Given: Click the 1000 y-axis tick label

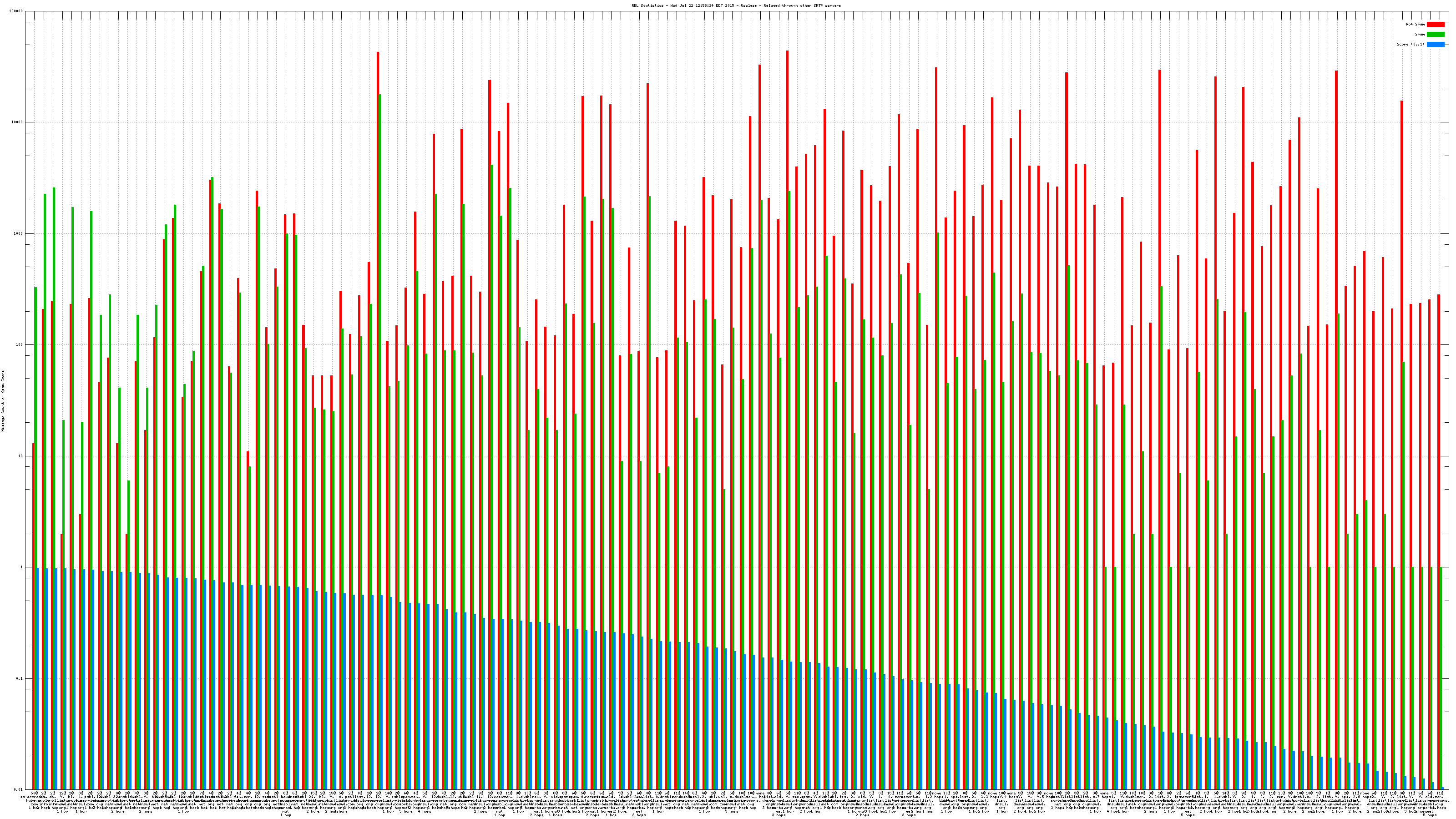Looking at the screenshot, I should pos(19,234).
